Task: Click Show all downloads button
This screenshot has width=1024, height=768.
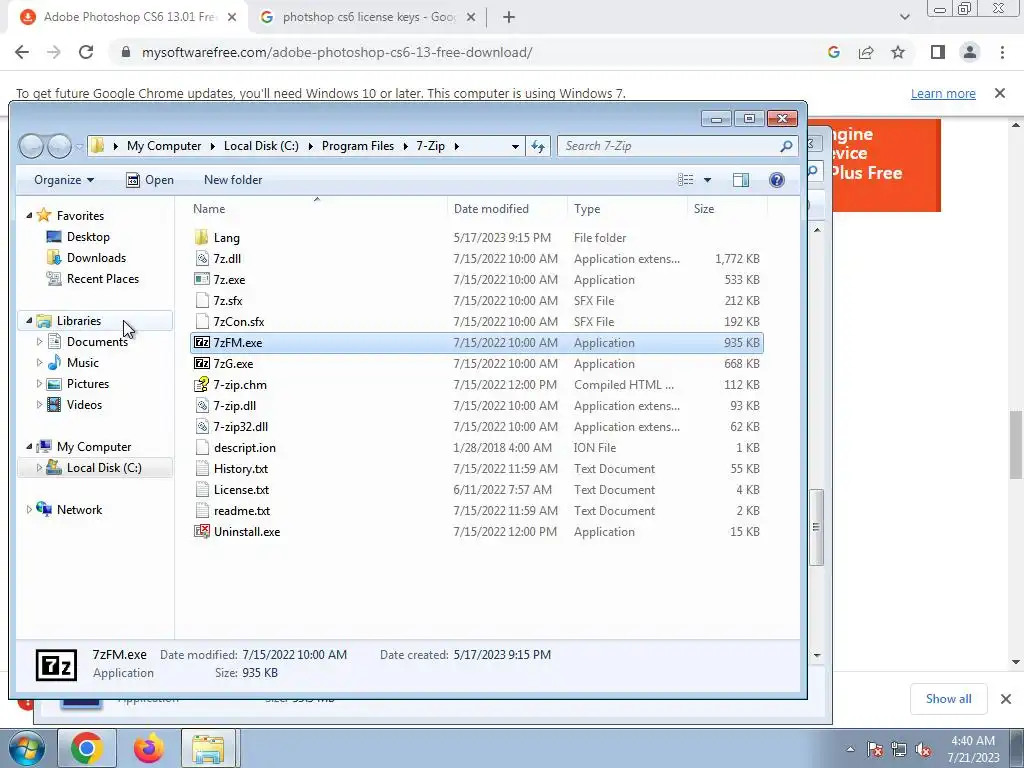Action: (x=948, y=699)
